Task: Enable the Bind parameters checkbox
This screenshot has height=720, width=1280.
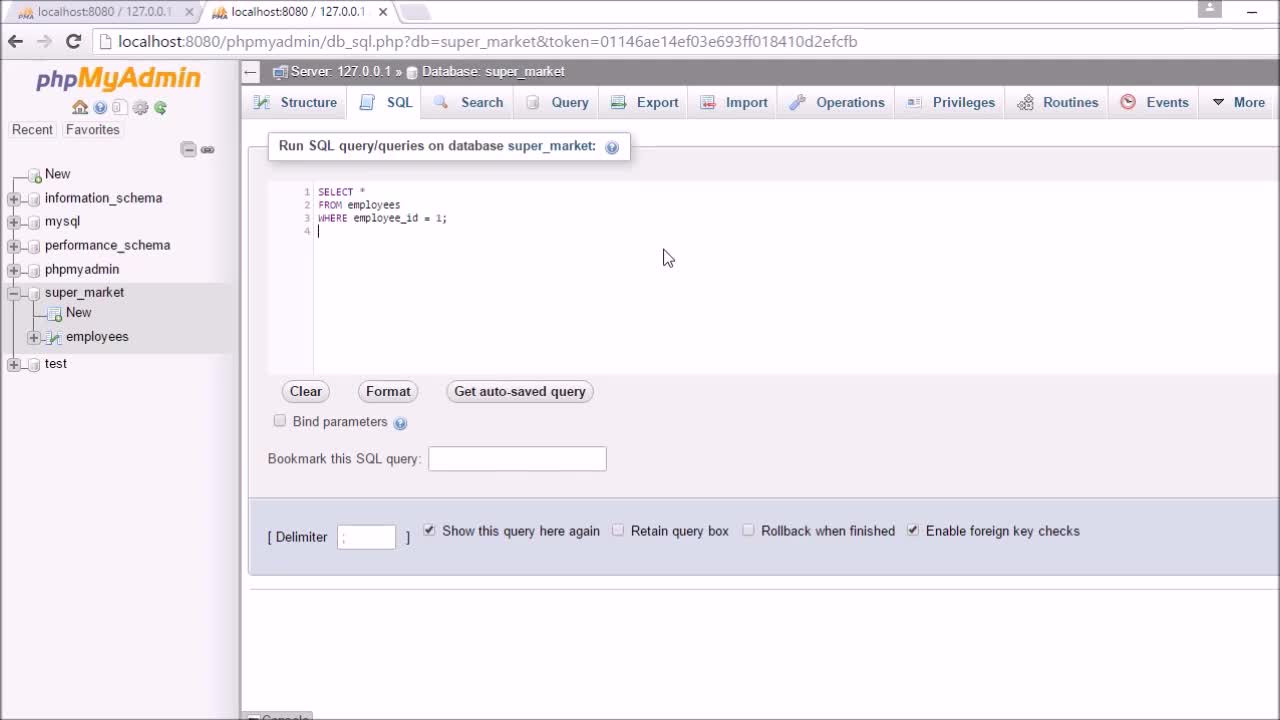Action: pyautogui.click(x=280, y=421)
